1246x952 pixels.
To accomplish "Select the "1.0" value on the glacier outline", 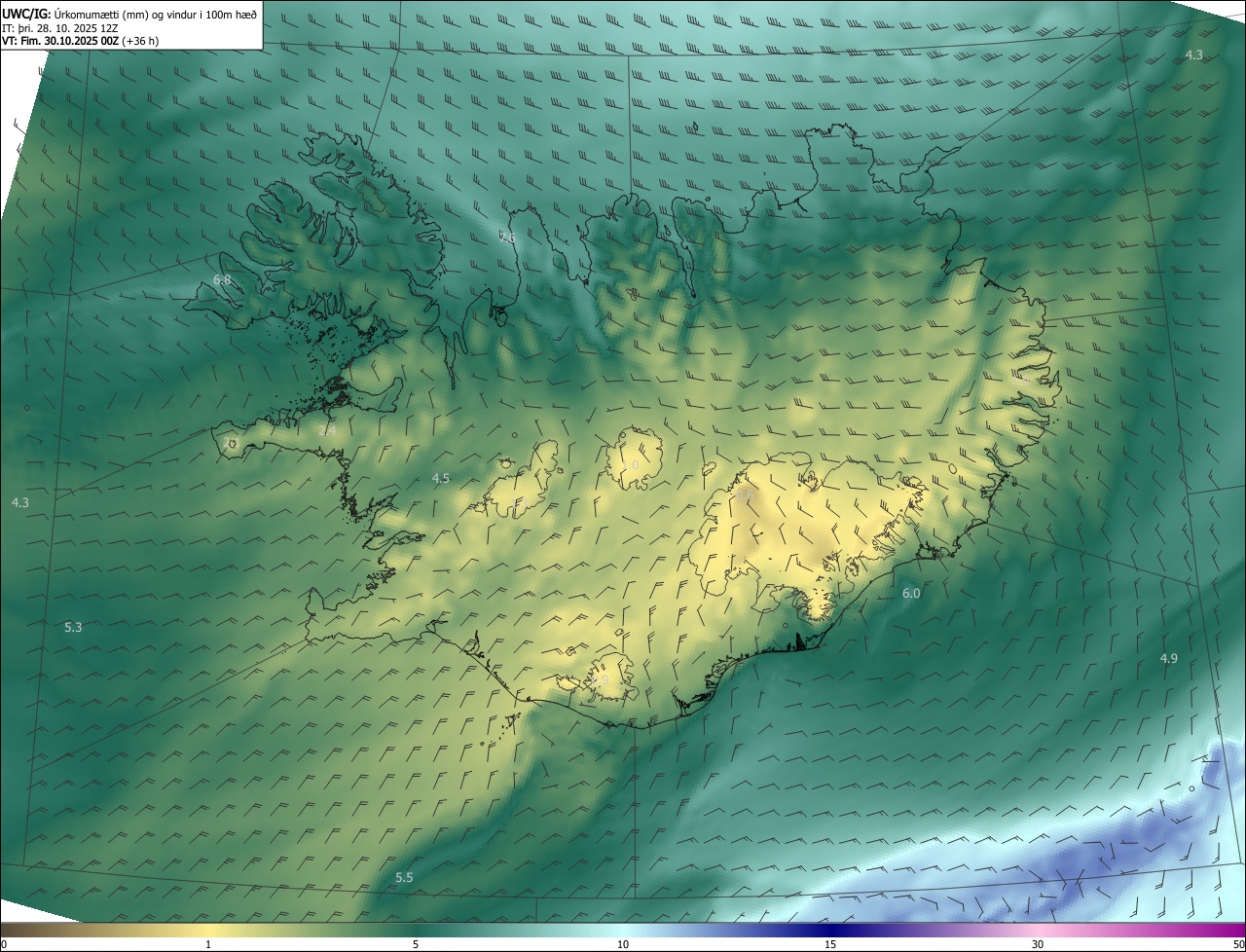I will pos(631,465).
